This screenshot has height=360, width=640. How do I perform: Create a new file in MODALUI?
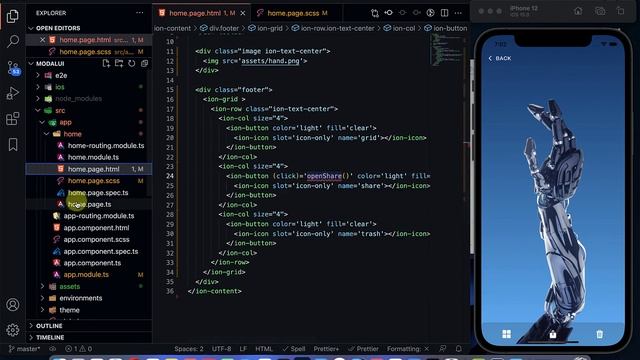106,64
